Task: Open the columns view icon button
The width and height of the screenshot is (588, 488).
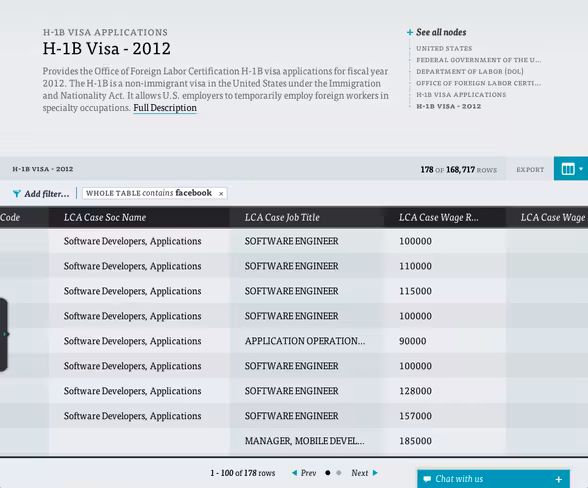Action: (568, 169)
